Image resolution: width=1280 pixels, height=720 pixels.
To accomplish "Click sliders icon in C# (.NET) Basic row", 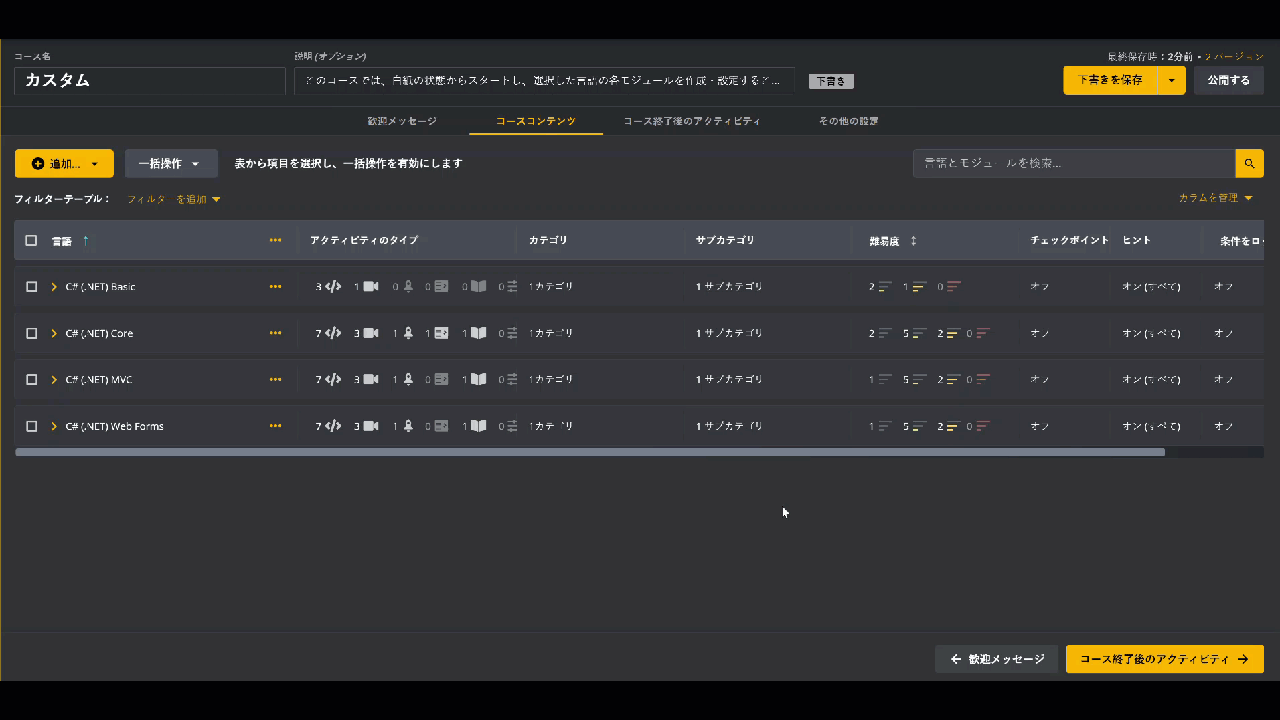I will 512,287.
